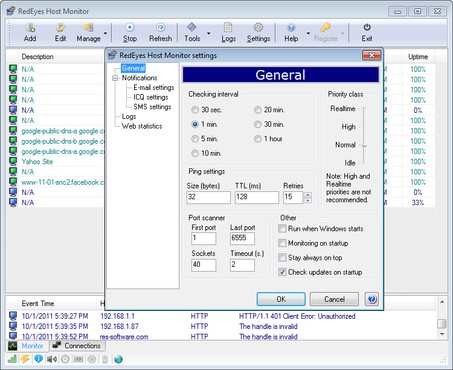This screenshot has height=370, width=453.
Task: Select 5 min. checking interval
Action: (195, 139)
